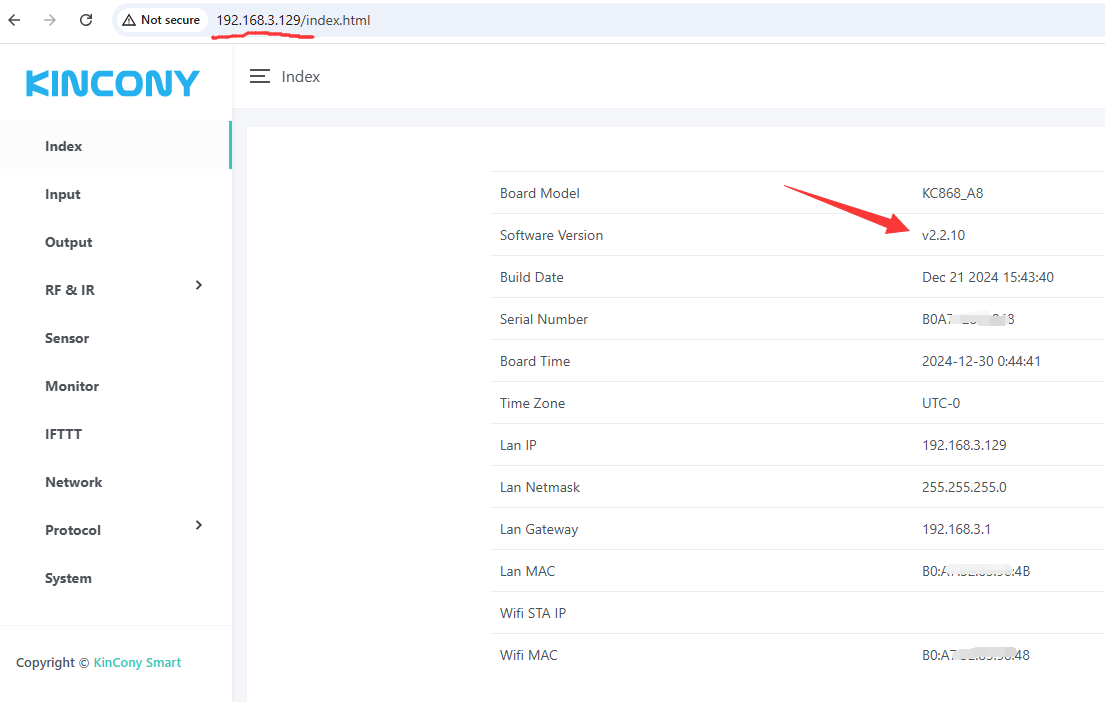This screenshot has width=1105, height=702.
Task: Open the Sensor page
Action: (x=67, y=338)
